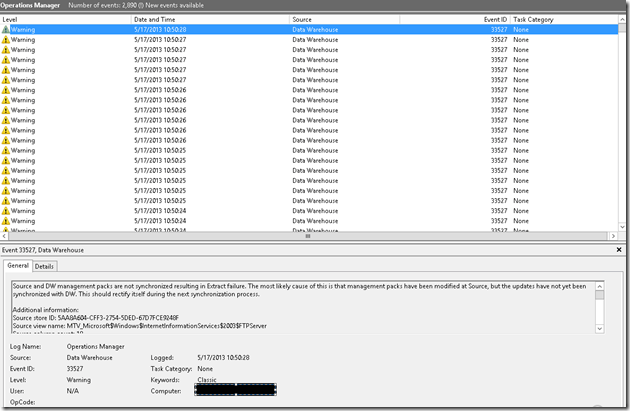Sort events by the Level column header
Viewport: 630px width, 411px height.
[x=60, y=19]
